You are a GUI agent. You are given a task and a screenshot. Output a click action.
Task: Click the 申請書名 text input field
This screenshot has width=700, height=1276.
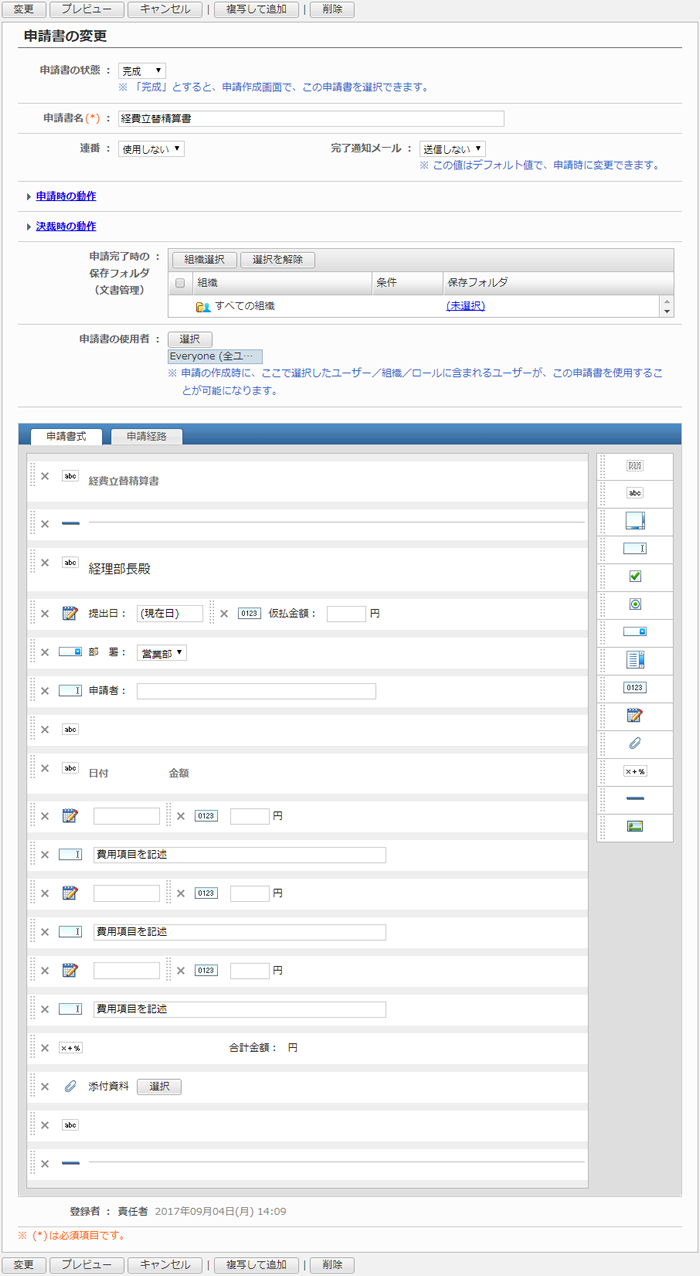310,118
